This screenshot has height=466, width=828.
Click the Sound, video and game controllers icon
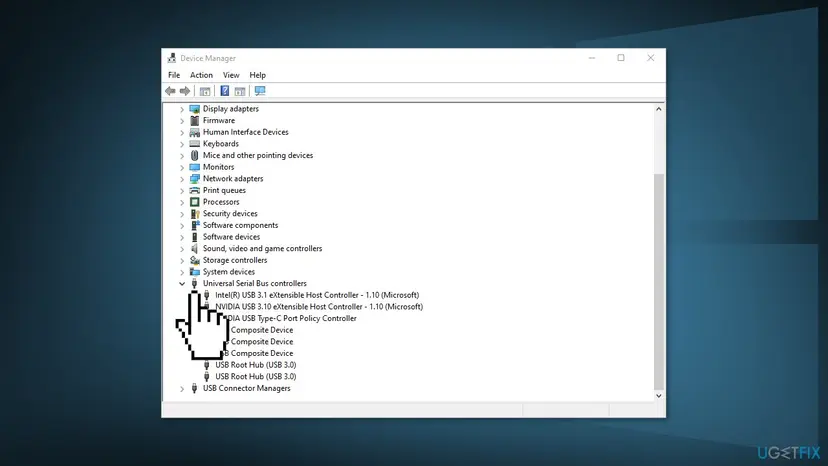(x=194, y=248)
